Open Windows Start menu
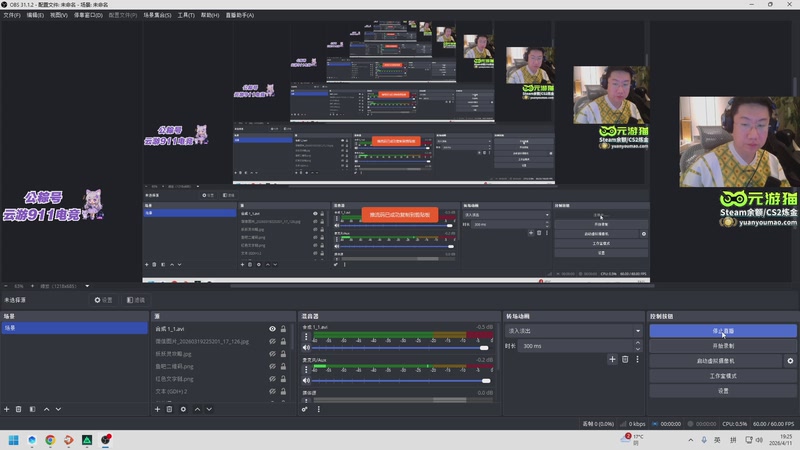The width and height of the screenshot is (800, 450). coord(14,440)
